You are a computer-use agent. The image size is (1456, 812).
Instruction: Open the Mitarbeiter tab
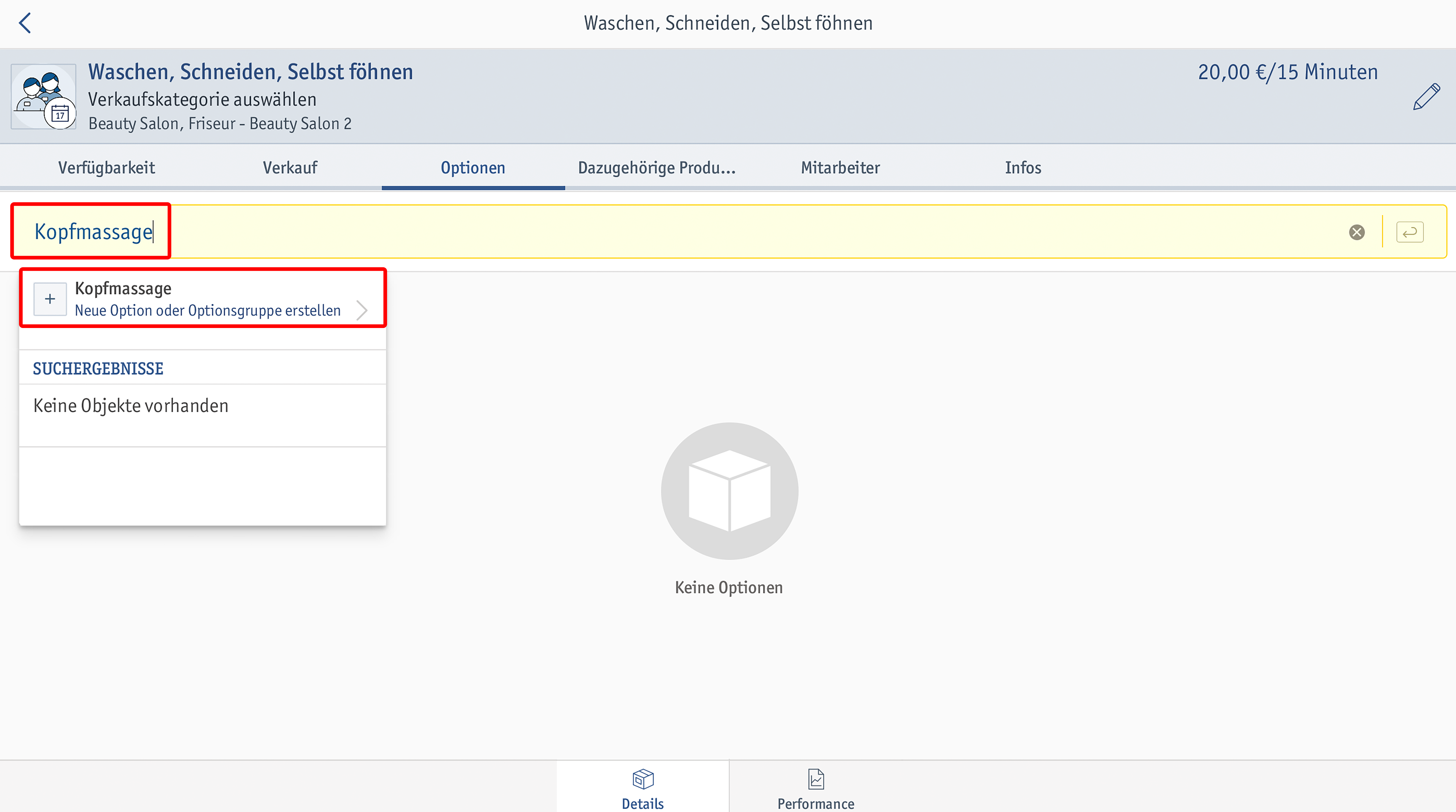point(840,168)
